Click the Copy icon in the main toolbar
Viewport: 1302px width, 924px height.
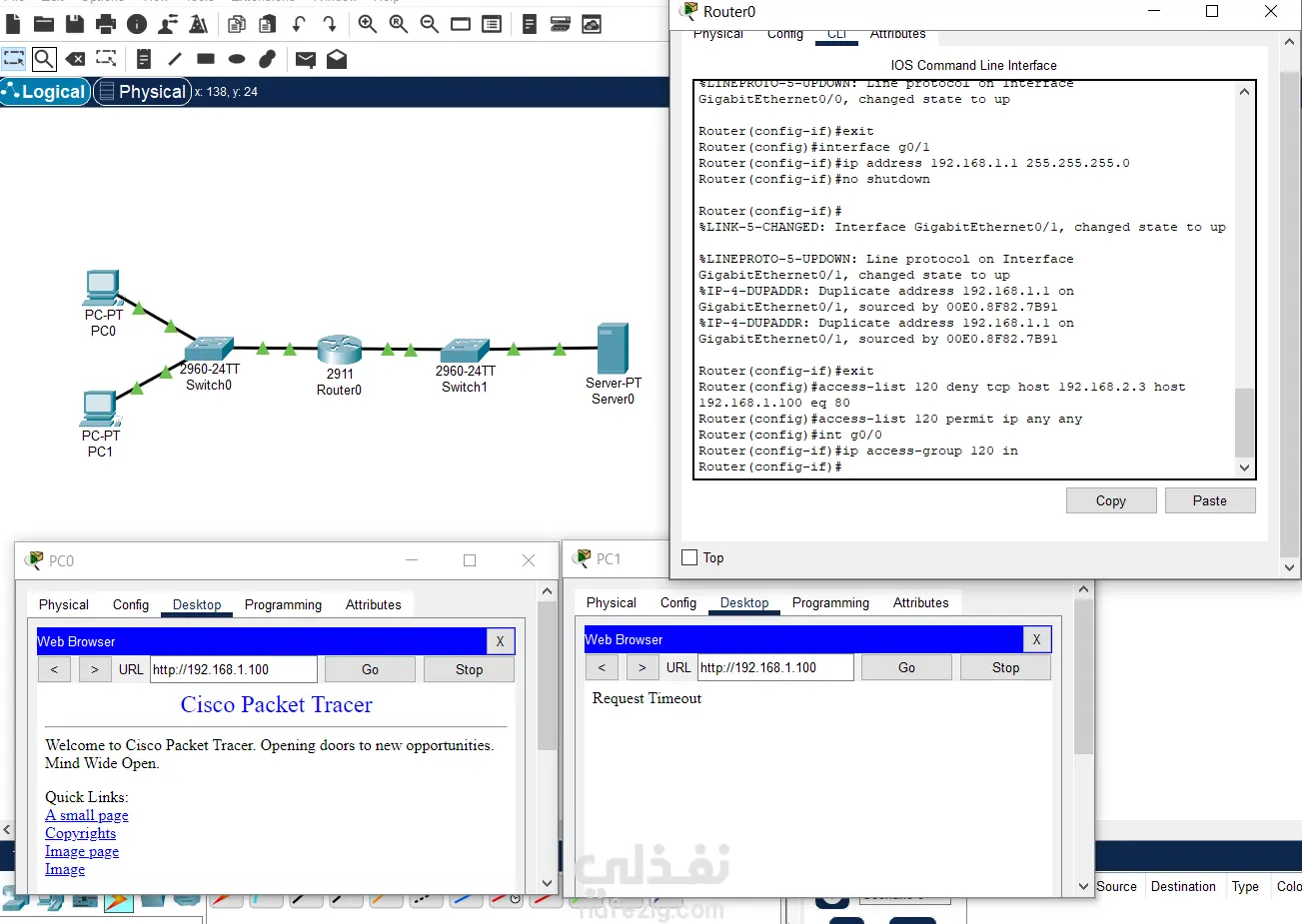[x=237, y=24]
